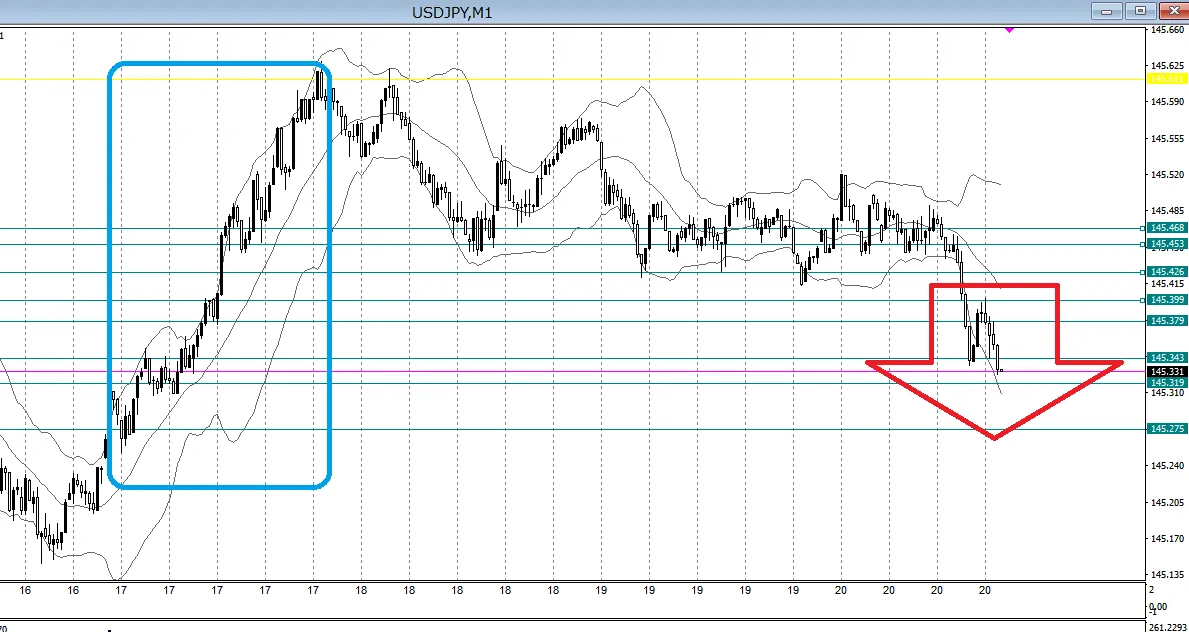Click the 145.135 price scale value
This screenshot has width=1189, height=632.
(x=1168, y=575)
